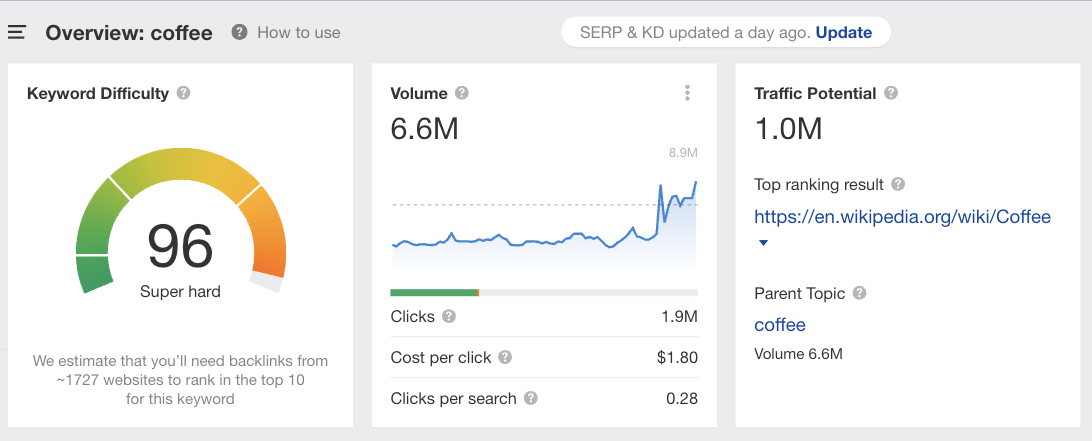
Task: Click help icon beside Top ranking result
Action: coord(898,184)
